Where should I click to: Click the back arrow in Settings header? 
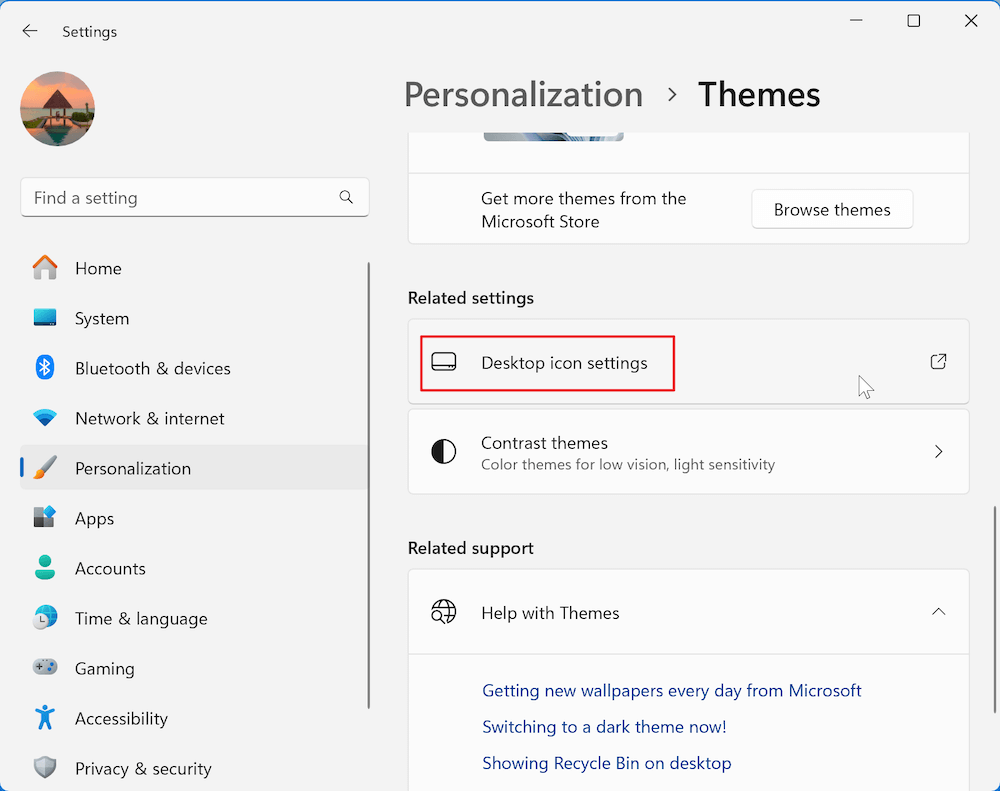30,31
